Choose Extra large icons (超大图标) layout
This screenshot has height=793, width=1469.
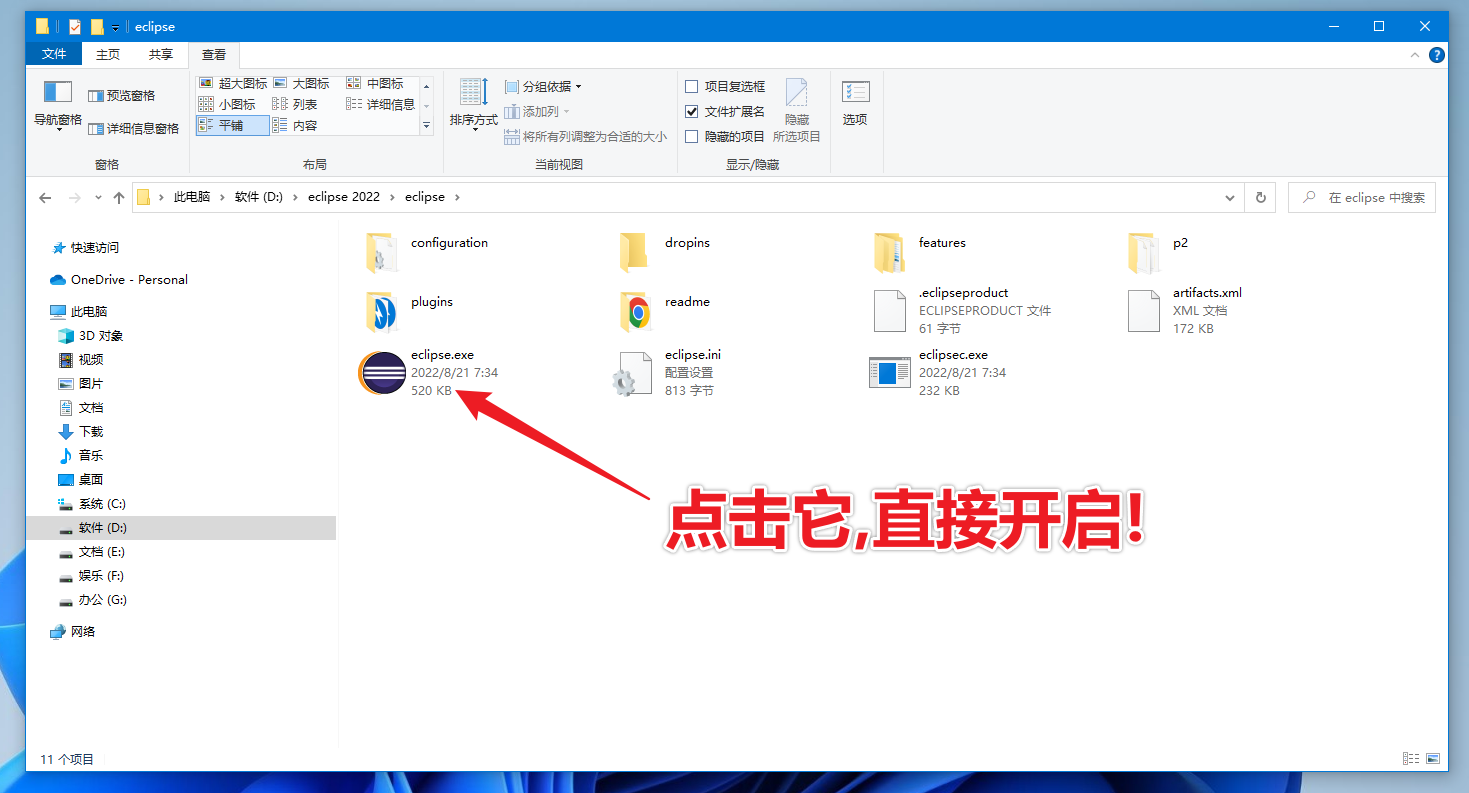click(233, 84)
